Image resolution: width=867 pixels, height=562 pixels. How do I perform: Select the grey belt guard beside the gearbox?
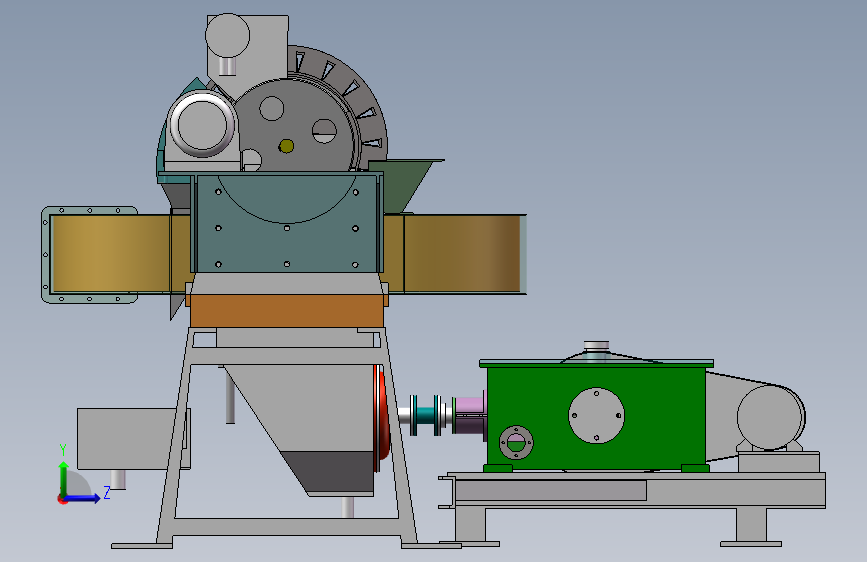(x=725, y=416)
